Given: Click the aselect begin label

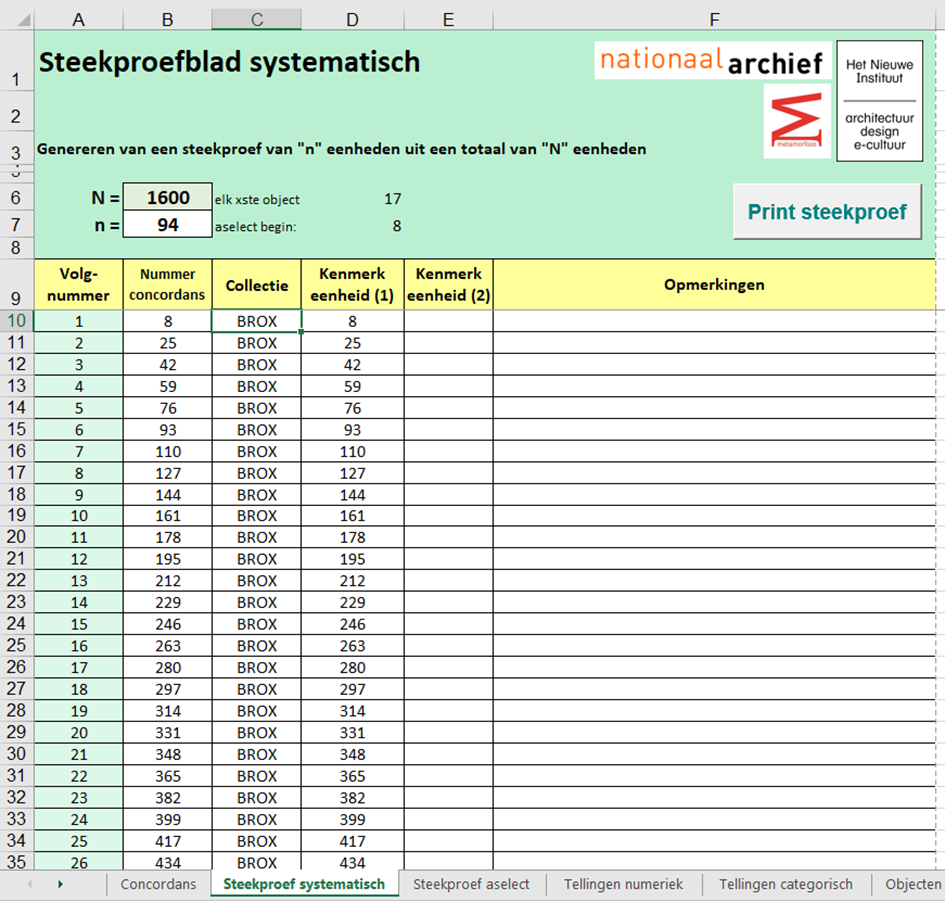Looking at the screenshot, I should 256,227.
